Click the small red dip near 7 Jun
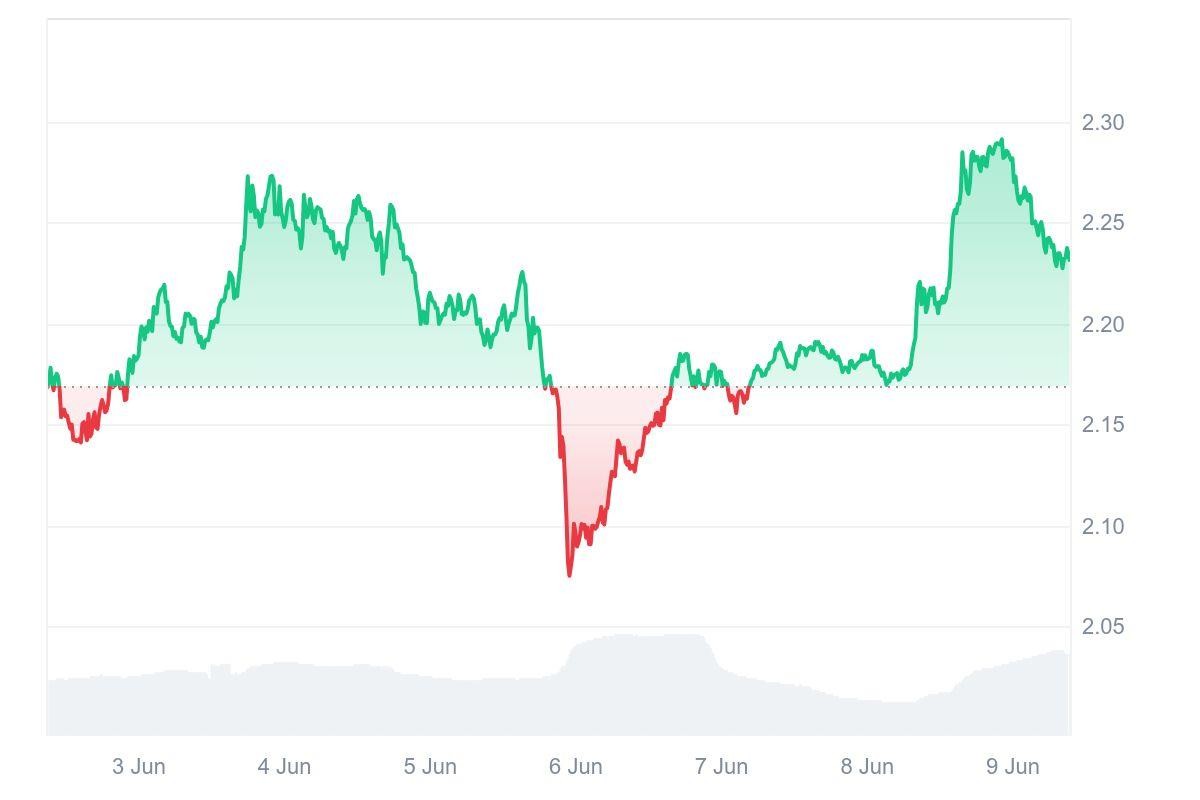The height and width of the screenshot is (800, 1200). coord(737,411)
